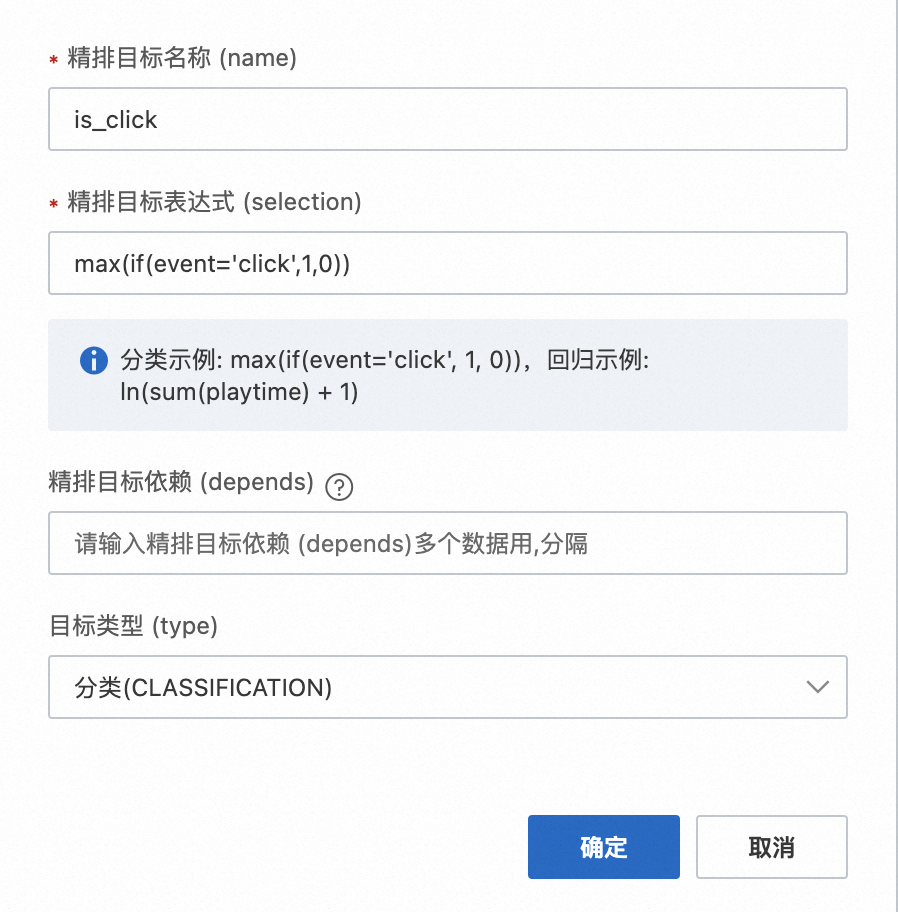Click the blue info icon in hint box
This screenshot has width=898, height=912.
(93, 361)
